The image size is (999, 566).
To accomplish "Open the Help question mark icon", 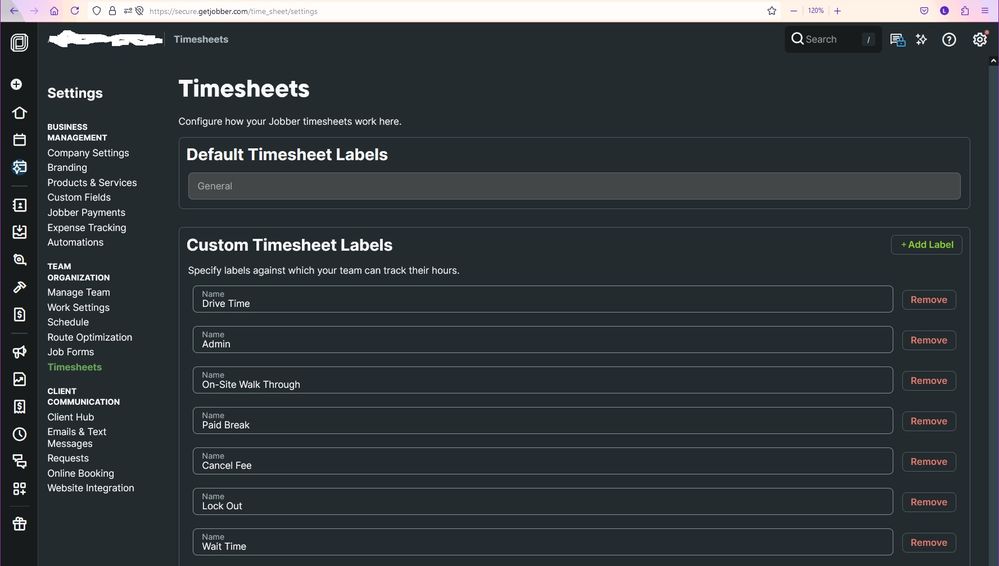I will click(949, 40).
